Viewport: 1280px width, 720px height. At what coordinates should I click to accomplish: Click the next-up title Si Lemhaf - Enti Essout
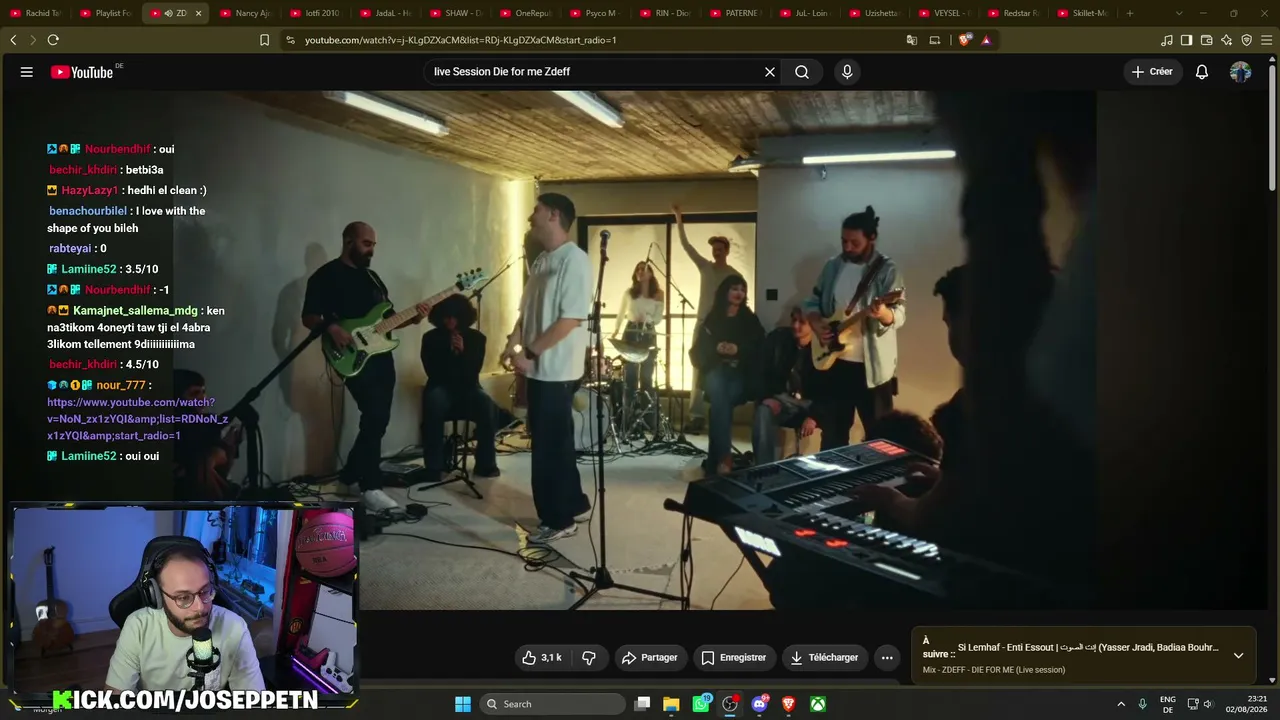(1088, 648)
